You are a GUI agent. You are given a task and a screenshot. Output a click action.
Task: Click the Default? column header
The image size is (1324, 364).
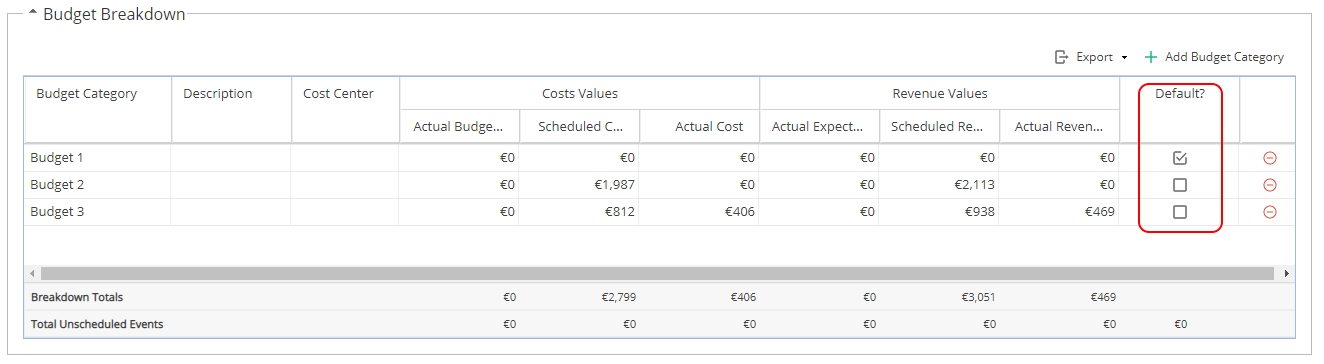click(x=1180, y=109)
